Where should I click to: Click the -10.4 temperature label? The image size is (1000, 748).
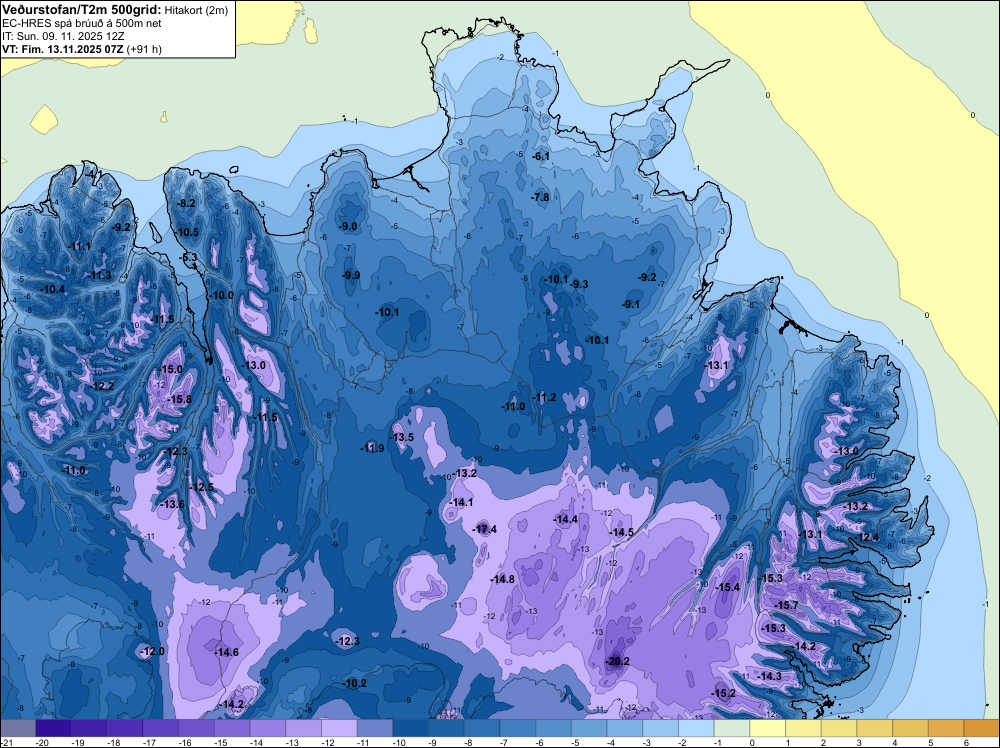(52, 290)
